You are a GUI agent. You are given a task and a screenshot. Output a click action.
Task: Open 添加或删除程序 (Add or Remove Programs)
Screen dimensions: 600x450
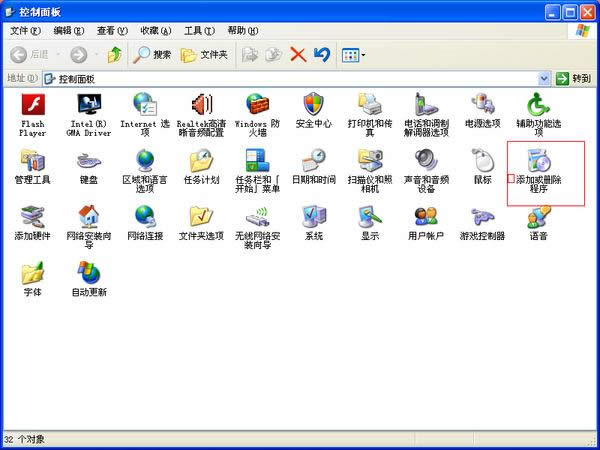[x=539, y=163]
